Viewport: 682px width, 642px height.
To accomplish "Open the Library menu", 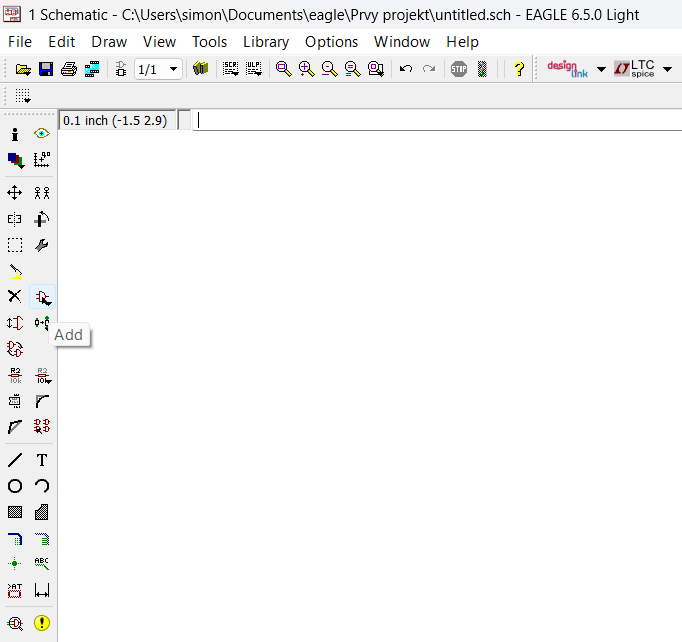I will pos(265,42).
